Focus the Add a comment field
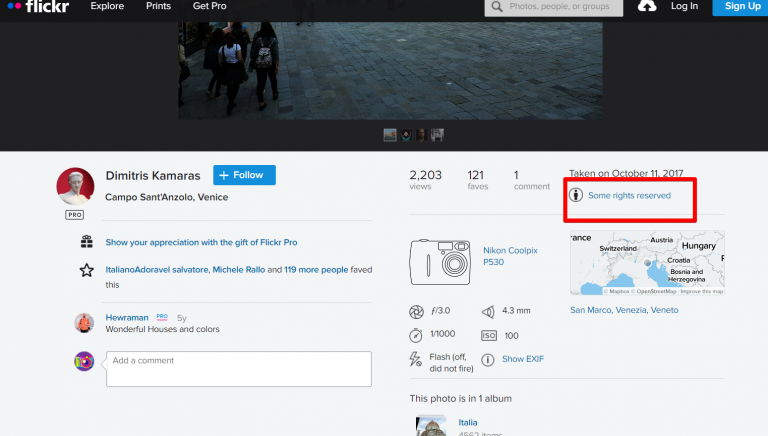 pyautogui.click(x=239, y=369)
